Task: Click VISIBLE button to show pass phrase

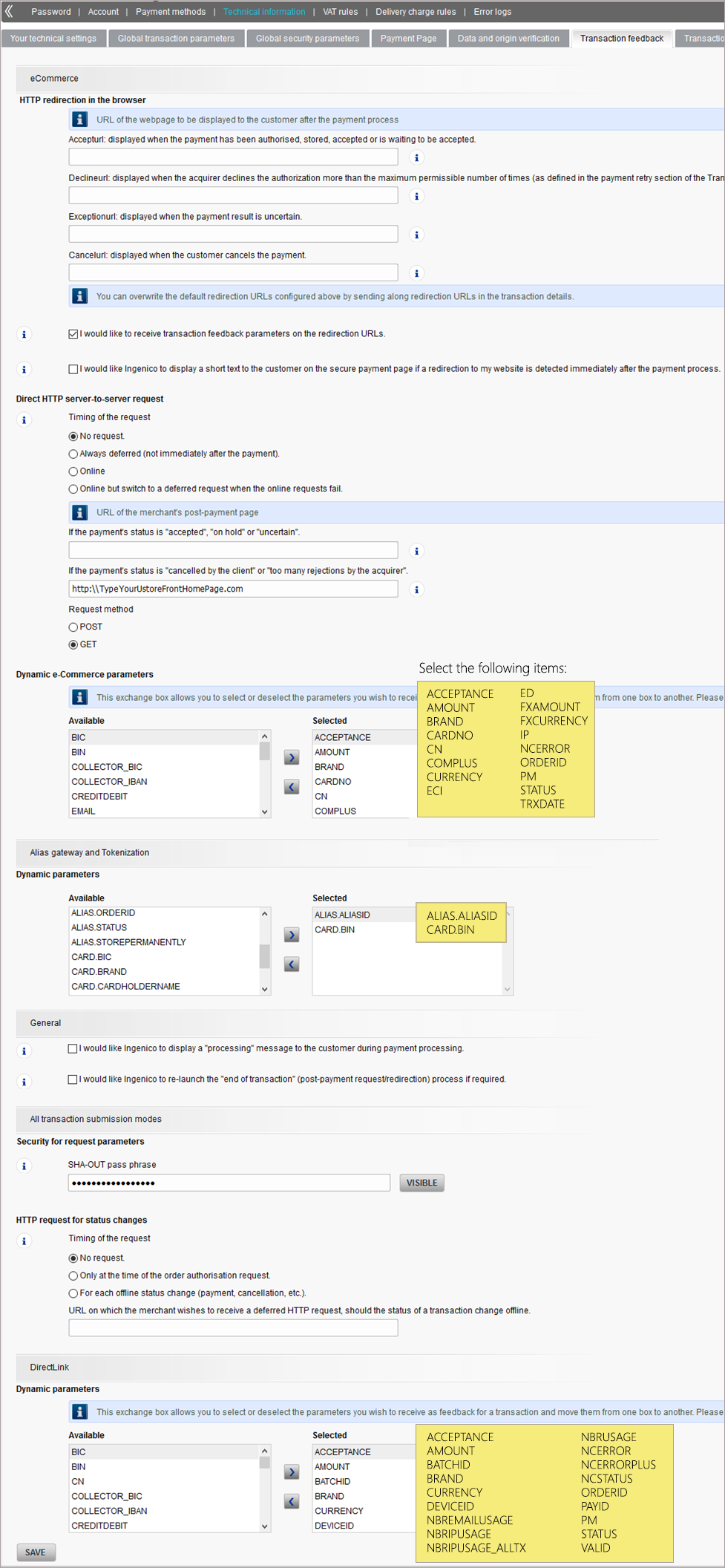Action: click(x=421, y=1183)
